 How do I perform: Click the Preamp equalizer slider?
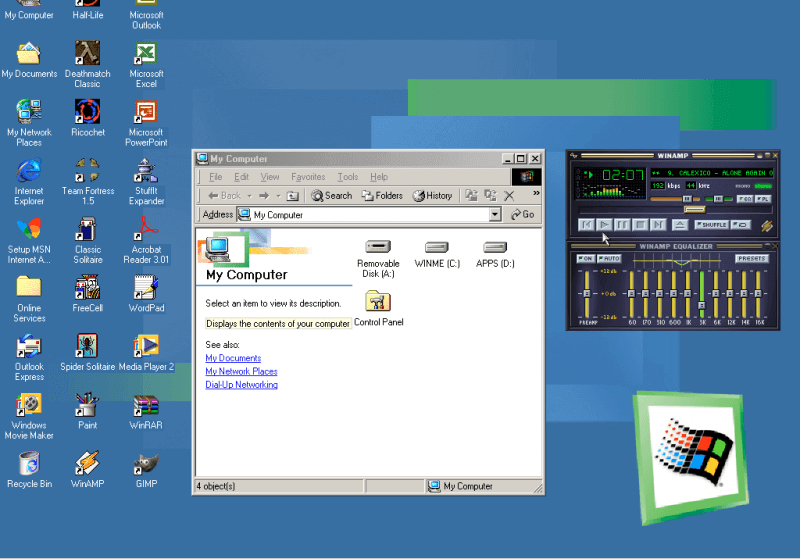[x=586, y=294]
